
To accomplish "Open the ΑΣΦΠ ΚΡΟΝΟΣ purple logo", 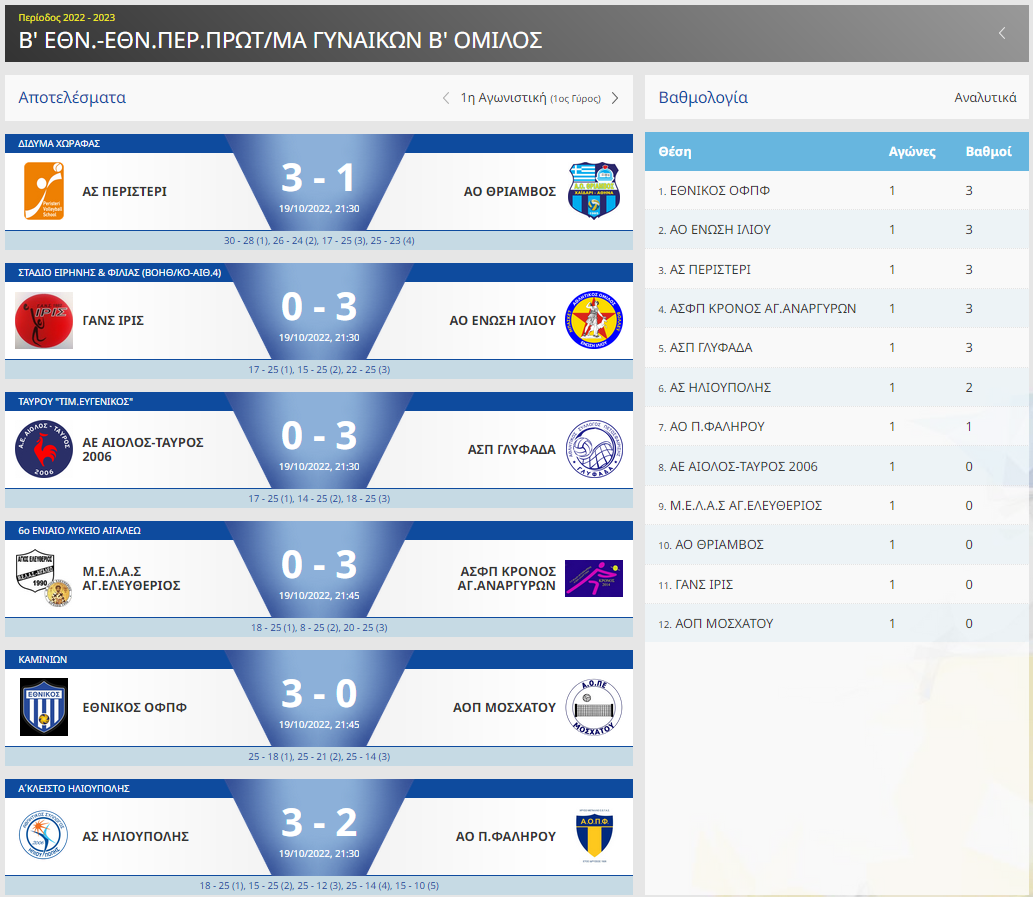I will click(594, 578).
